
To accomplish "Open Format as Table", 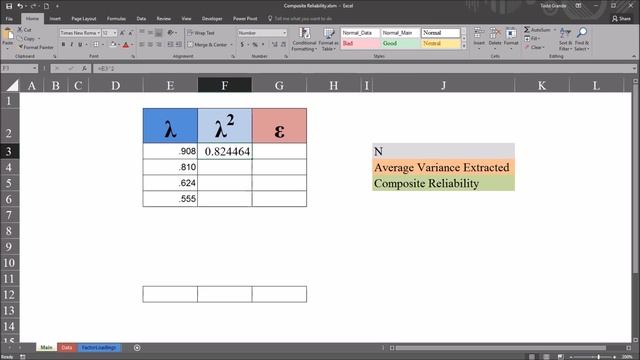I will coord(328,39).
